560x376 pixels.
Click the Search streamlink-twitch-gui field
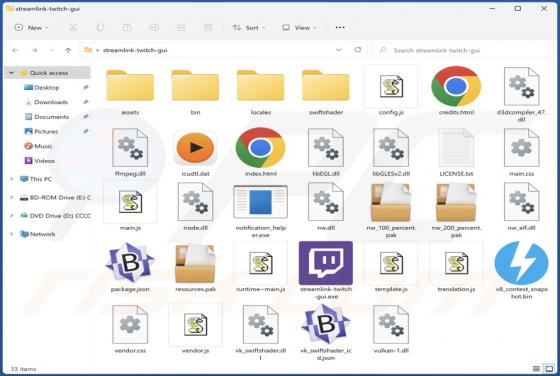pyautogui.click(x=462, y=50)
